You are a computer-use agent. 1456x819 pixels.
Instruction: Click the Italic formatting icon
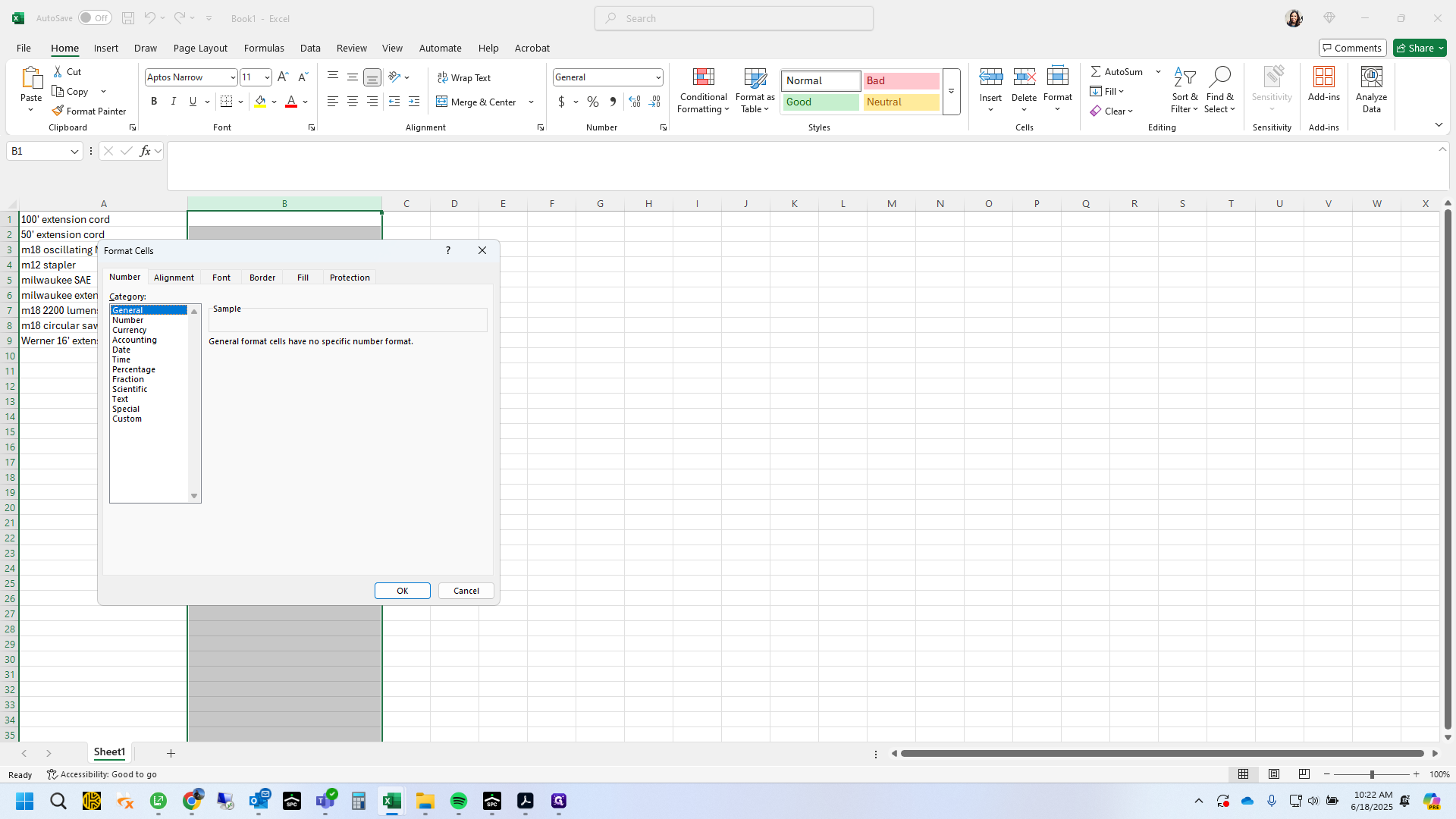173,102
